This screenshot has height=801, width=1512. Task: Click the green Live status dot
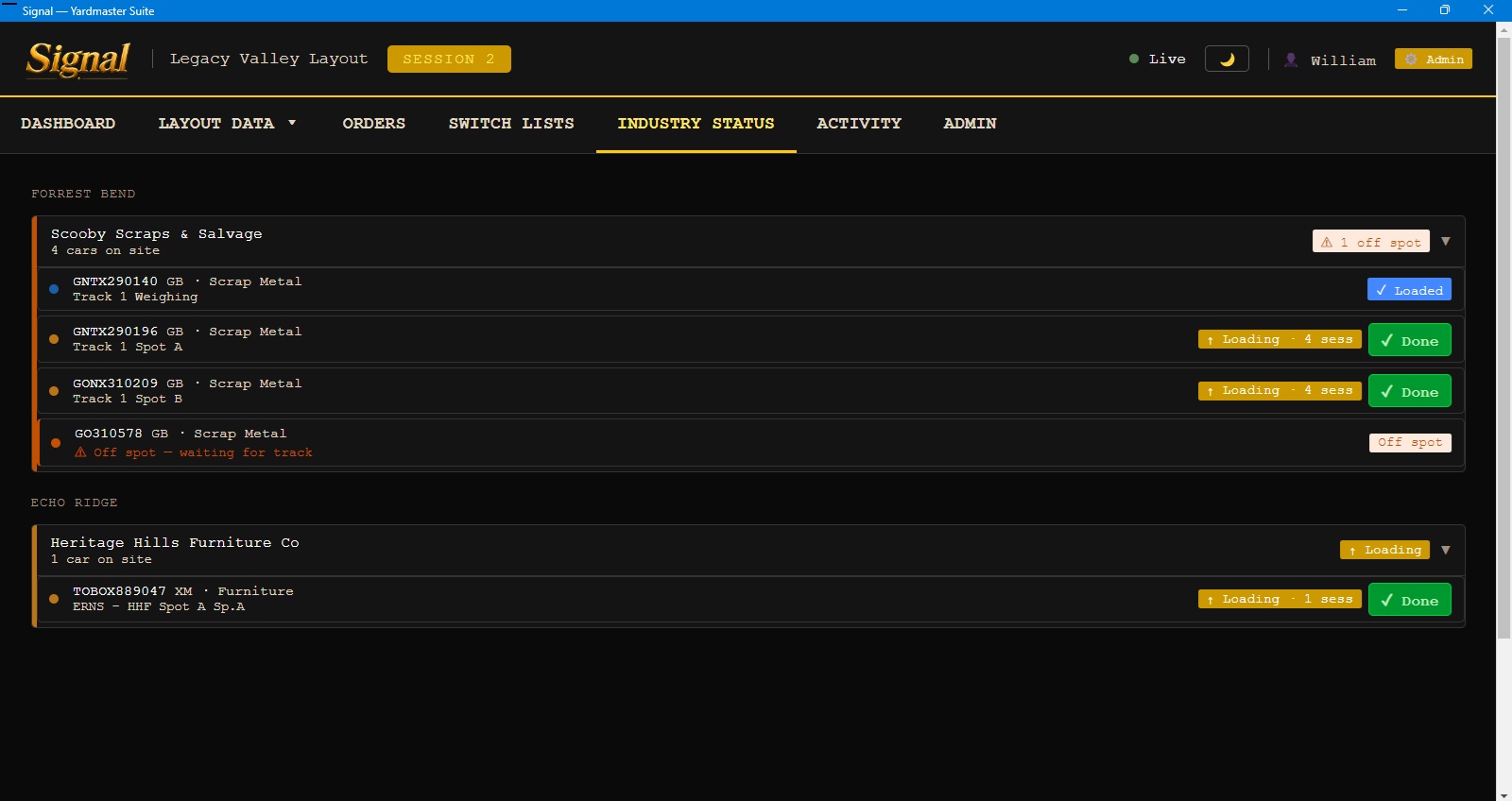coord(1134,59)
